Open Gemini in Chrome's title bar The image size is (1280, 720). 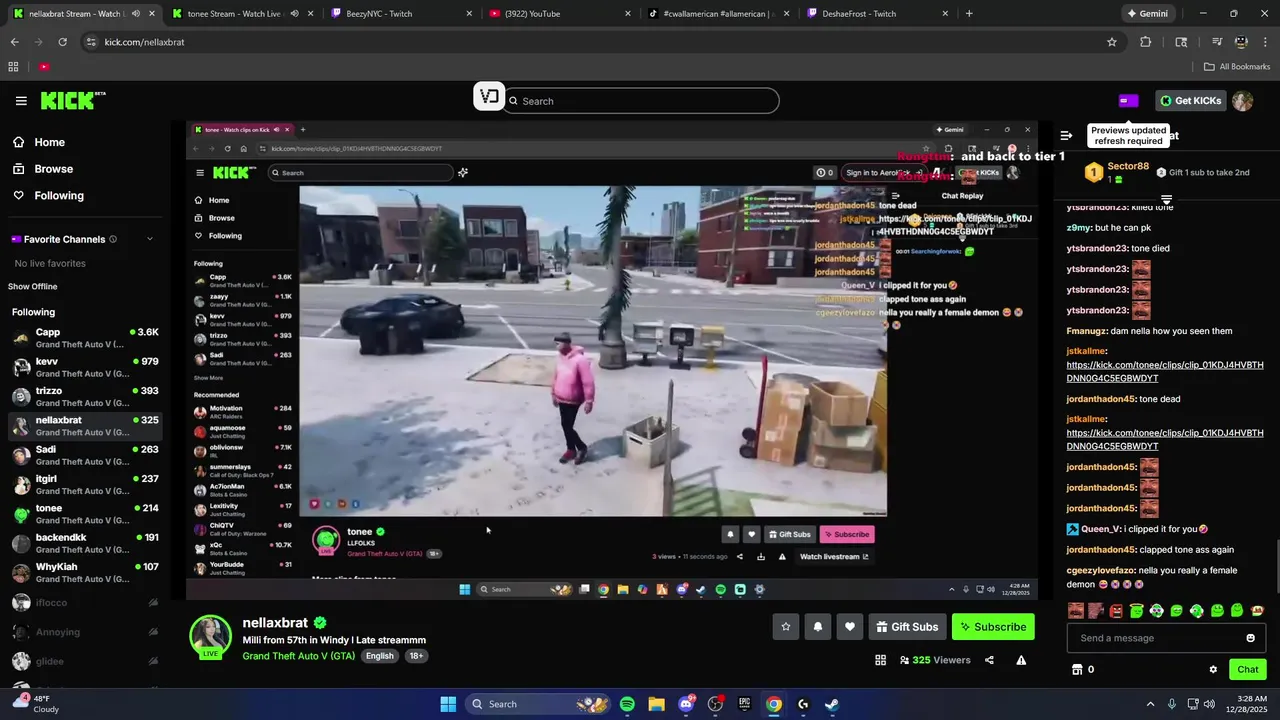pyautogui.click(x=1147, y=14)
